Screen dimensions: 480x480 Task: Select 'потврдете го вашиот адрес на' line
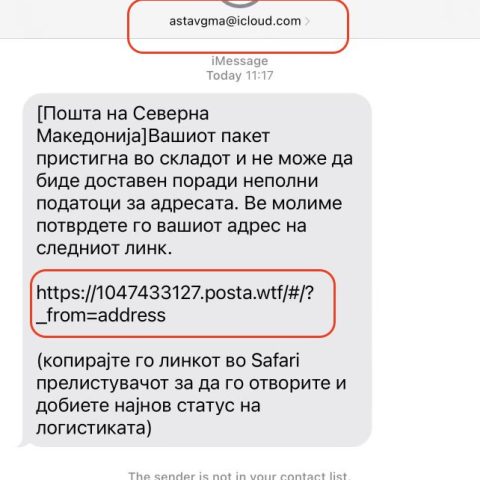click(x=171, y=226)
